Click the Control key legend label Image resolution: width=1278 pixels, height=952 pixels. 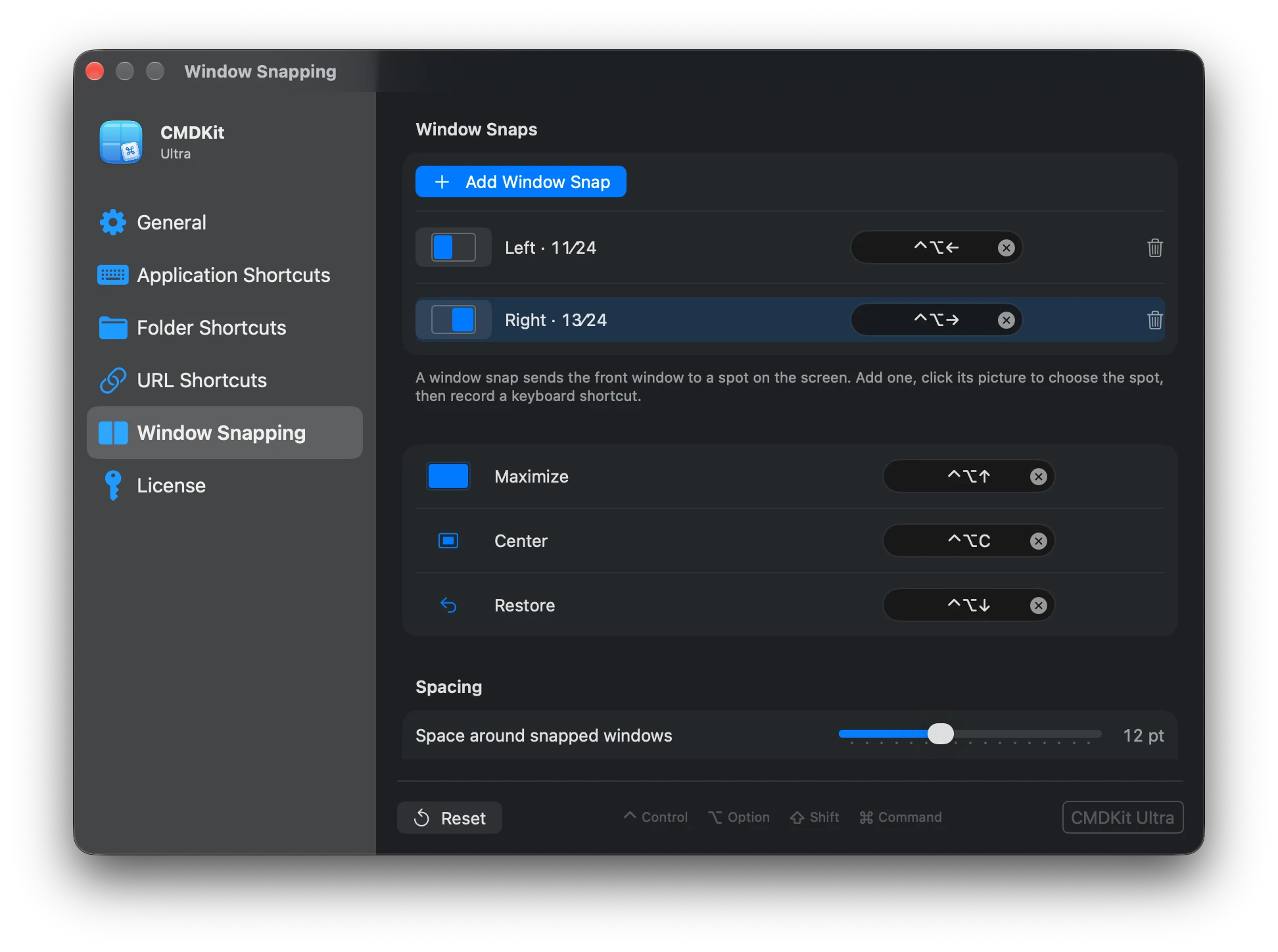655,817
